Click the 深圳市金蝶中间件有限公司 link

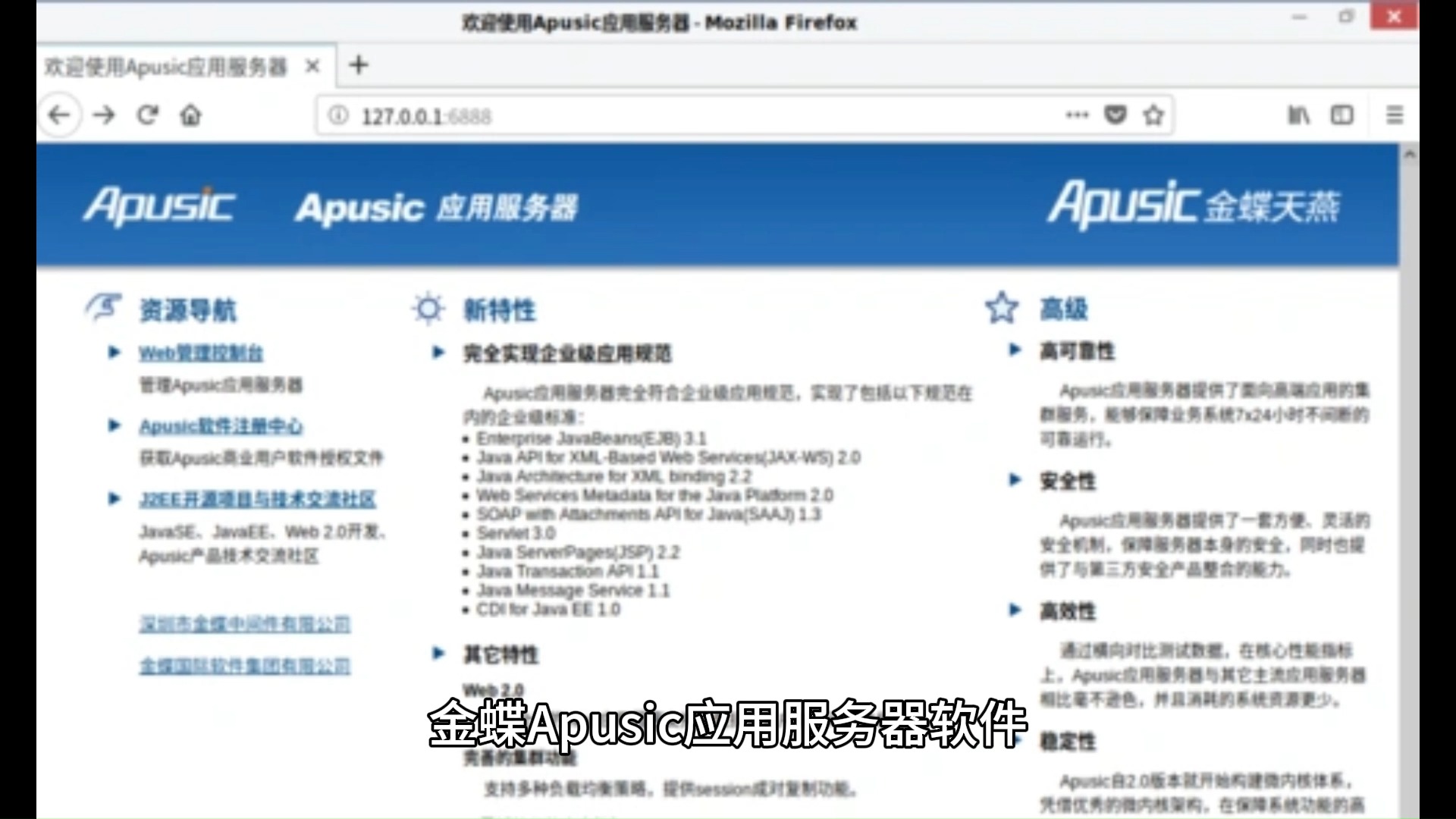pyautogui.click(x=244, y=625)
